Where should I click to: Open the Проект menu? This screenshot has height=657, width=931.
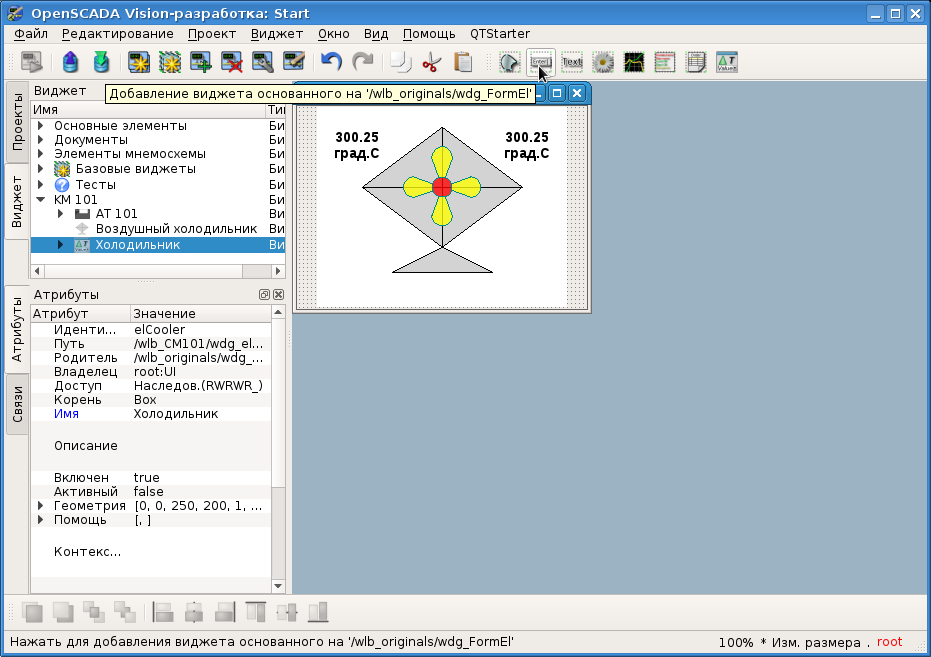pos(211,33)
